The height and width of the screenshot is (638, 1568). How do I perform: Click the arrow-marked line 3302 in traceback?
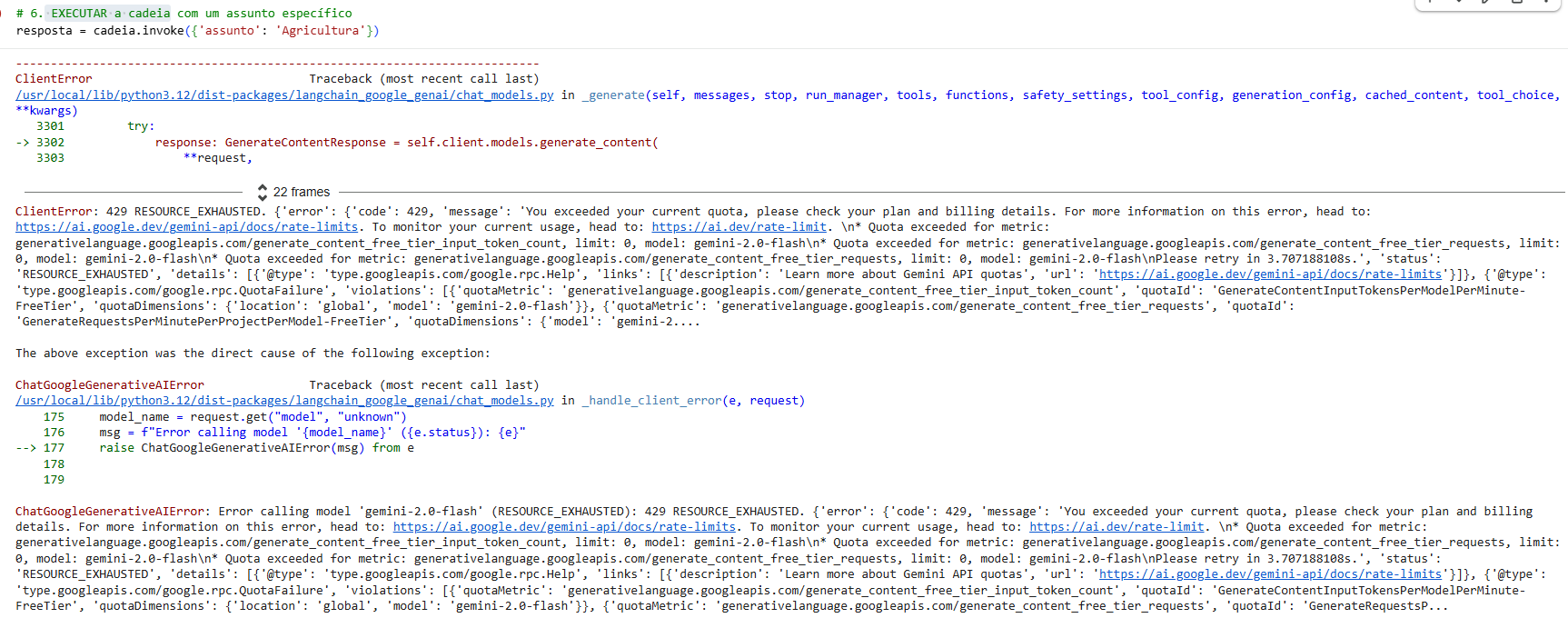337,143
